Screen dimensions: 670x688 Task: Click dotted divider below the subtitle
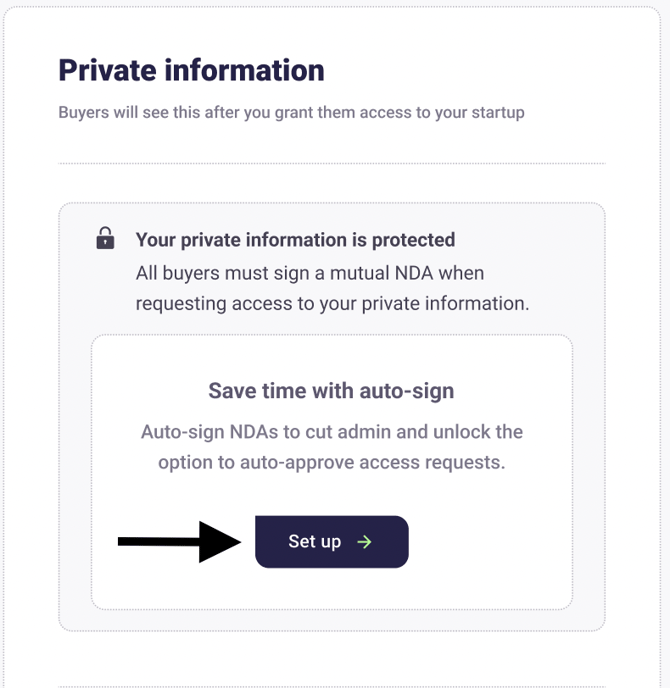point(331,163)
